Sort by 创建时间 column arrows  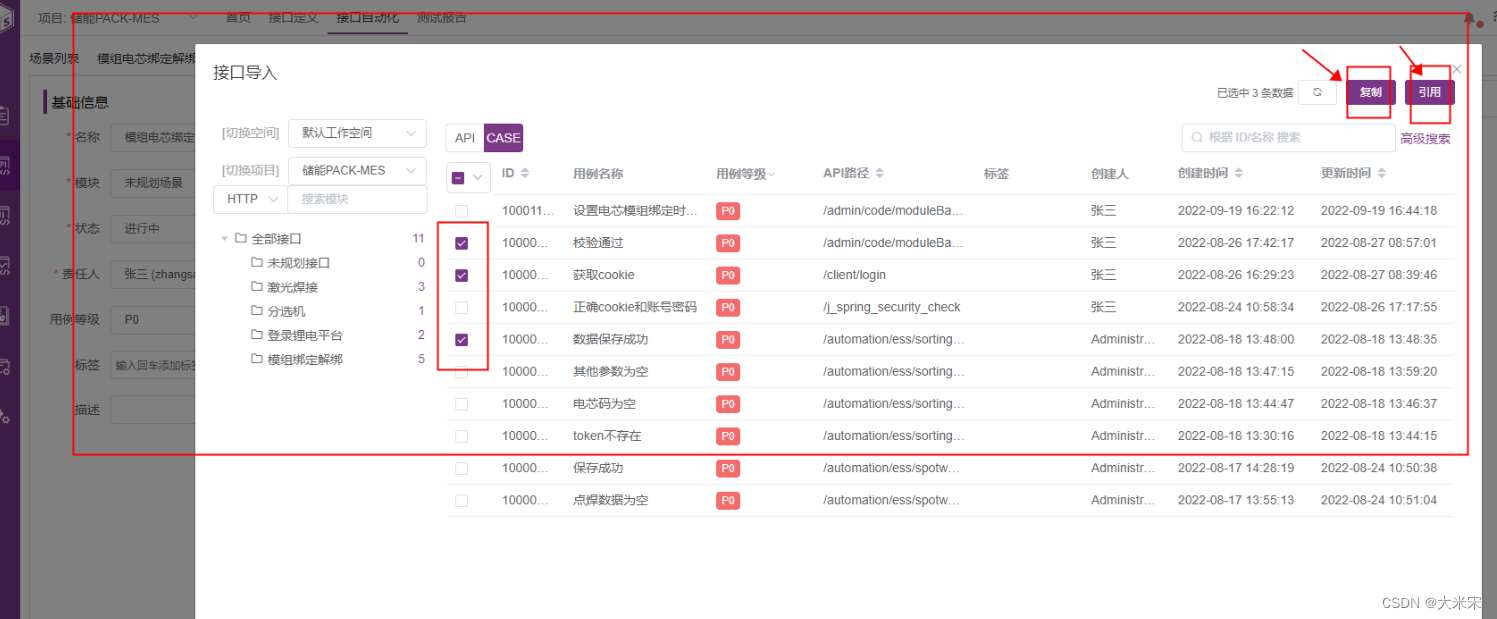pyautogui.click(x=1238, y=173)
